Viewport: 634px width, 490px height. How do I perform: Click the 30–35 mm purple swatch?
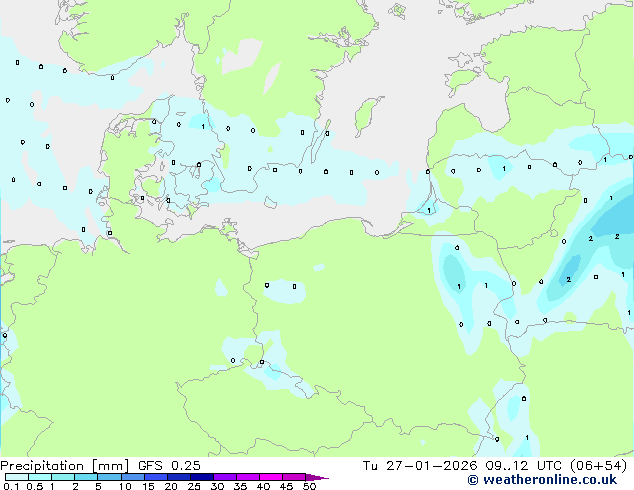224,477
